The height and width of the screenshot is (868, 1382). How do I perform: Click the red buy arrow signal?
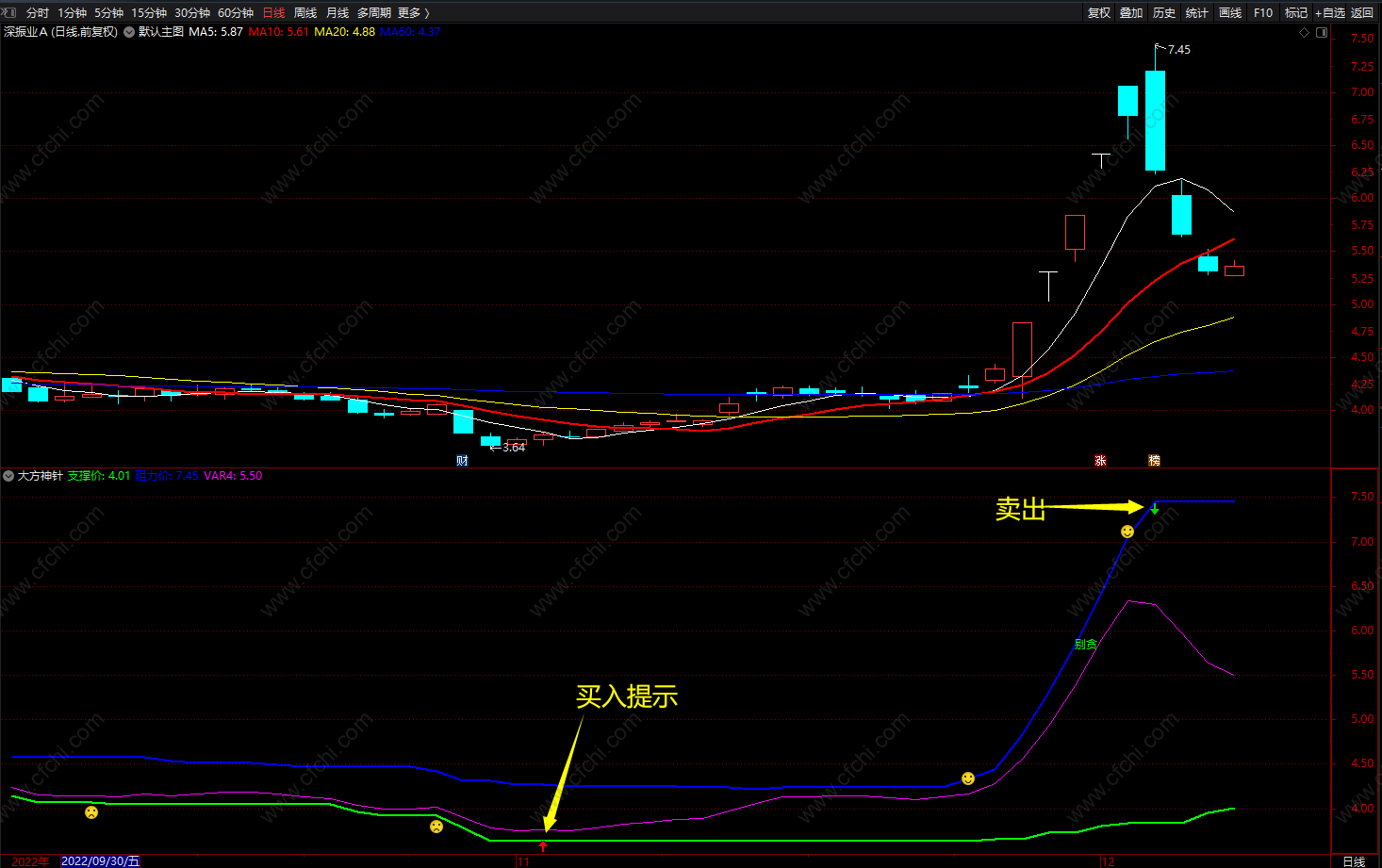point(543,846)
